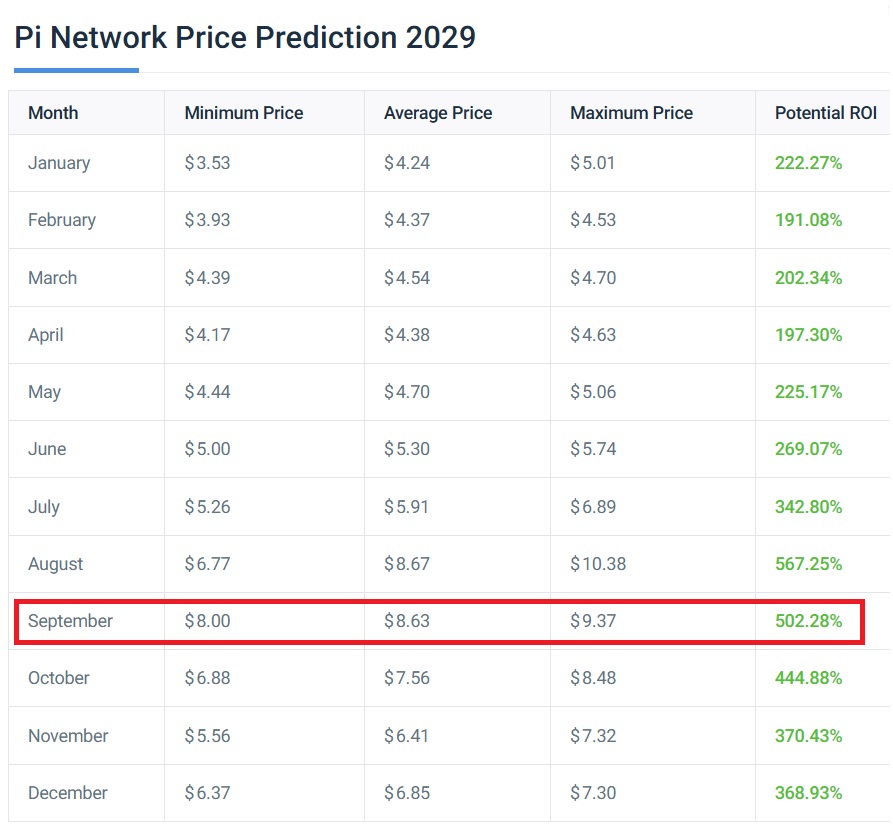Viewport: 893px width, 829px height.
Task: Click the September row label
Action: 70,621
